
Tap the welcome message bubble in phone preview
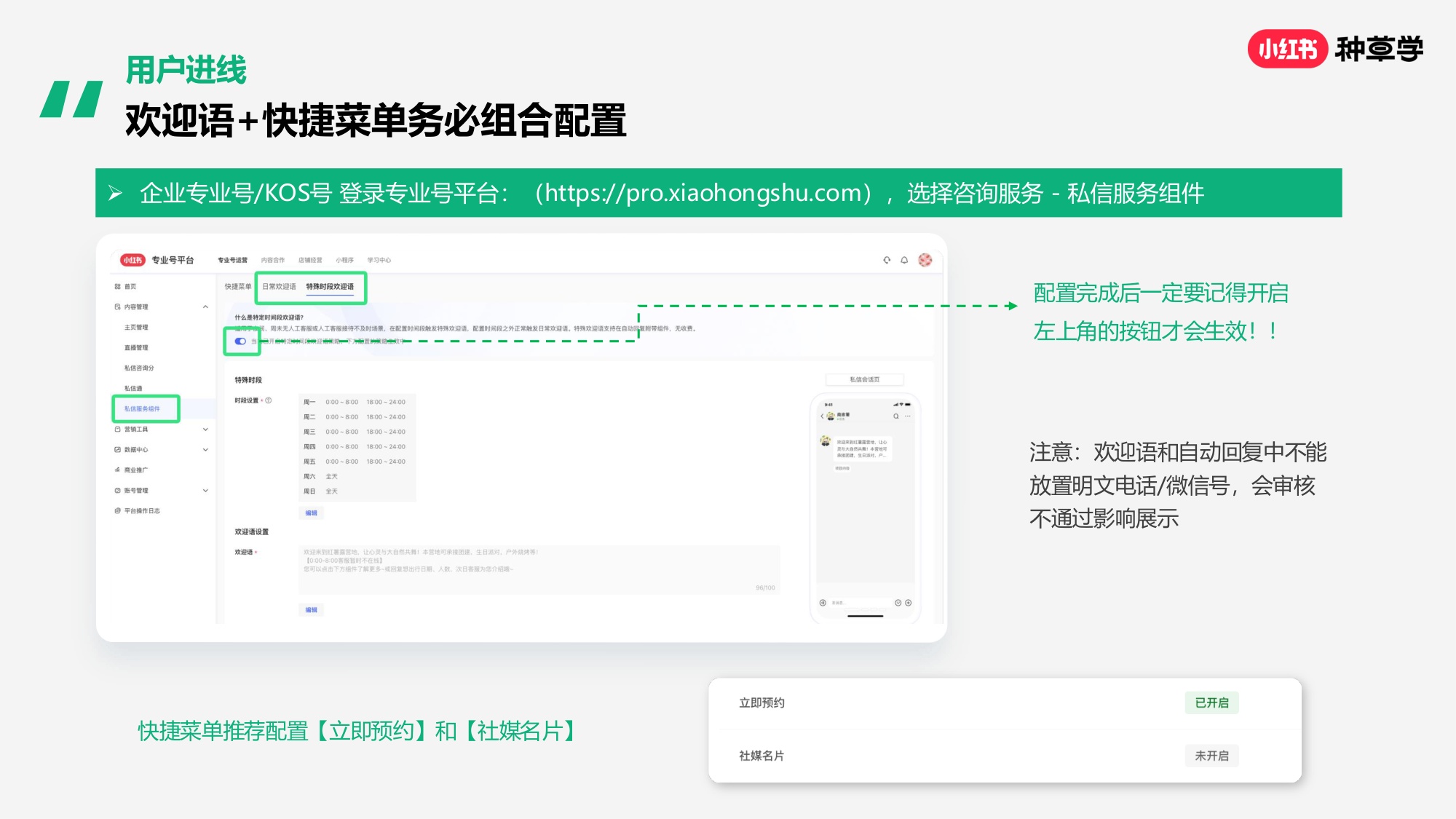863,449
